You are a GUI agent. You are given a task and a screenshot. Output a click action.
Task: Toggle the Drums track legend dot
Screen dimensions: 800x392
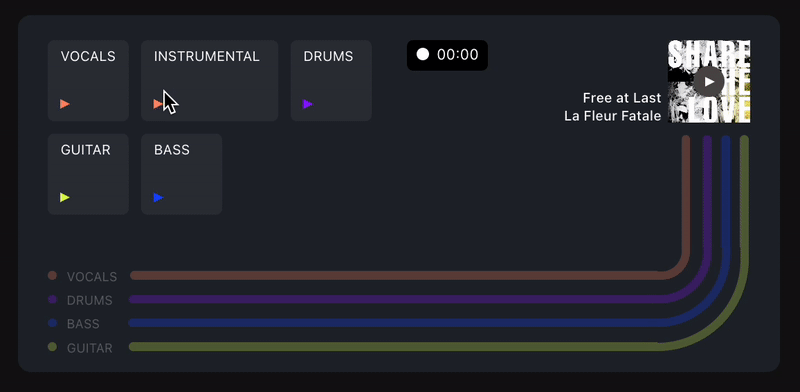click(52, 300)
